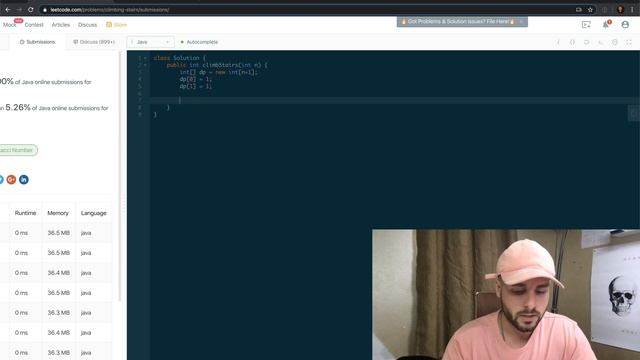This screenshot has width=640, height=360.
Task: Click the 'dp[0] = 1;' line
Action: [196, 79]
